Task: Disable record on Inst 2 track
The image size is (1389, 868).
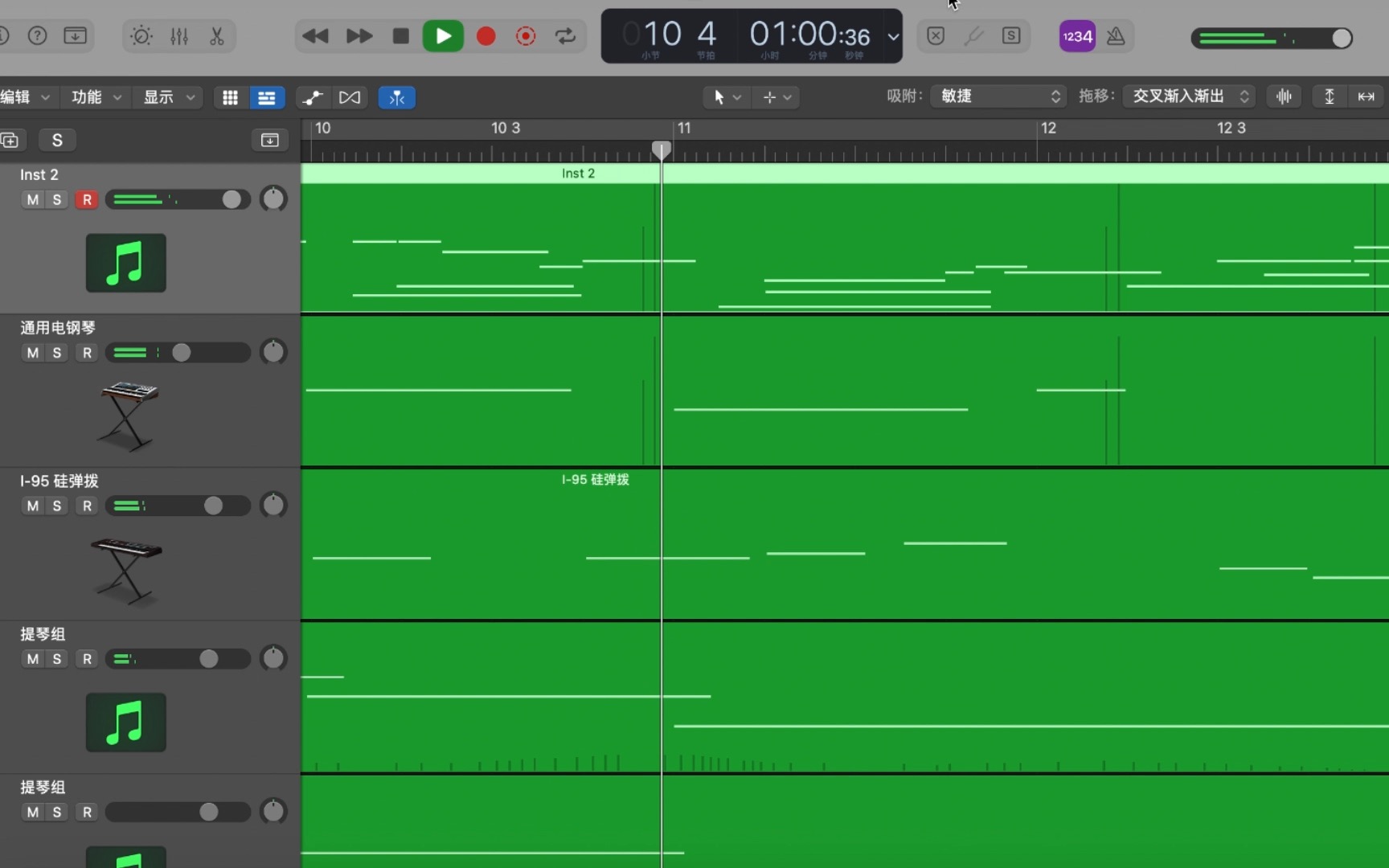Action: pos(87,199)
